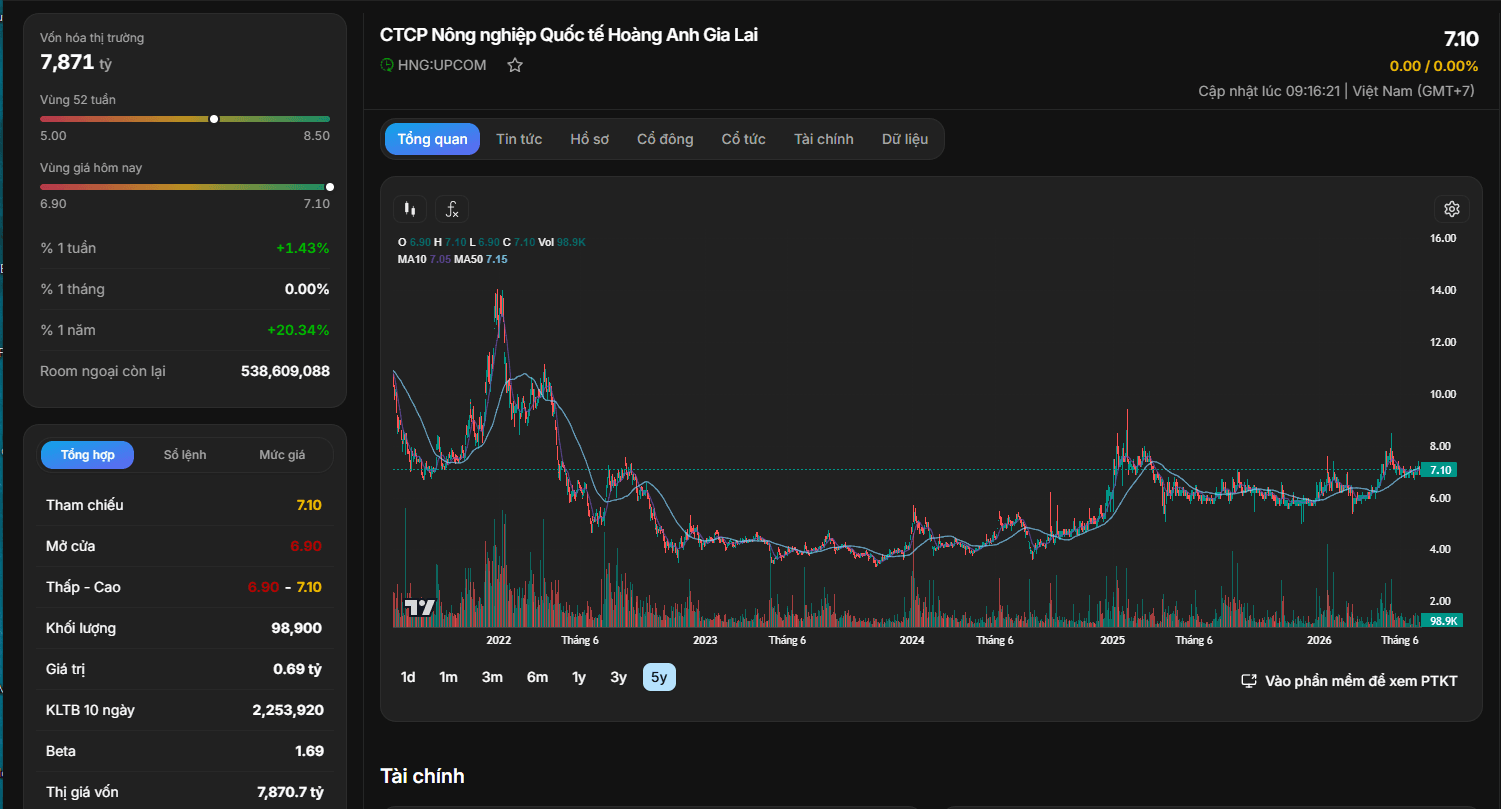Open the Dữ liệu tab
This screenshot has width=1501, height=809.
[905, 139]
